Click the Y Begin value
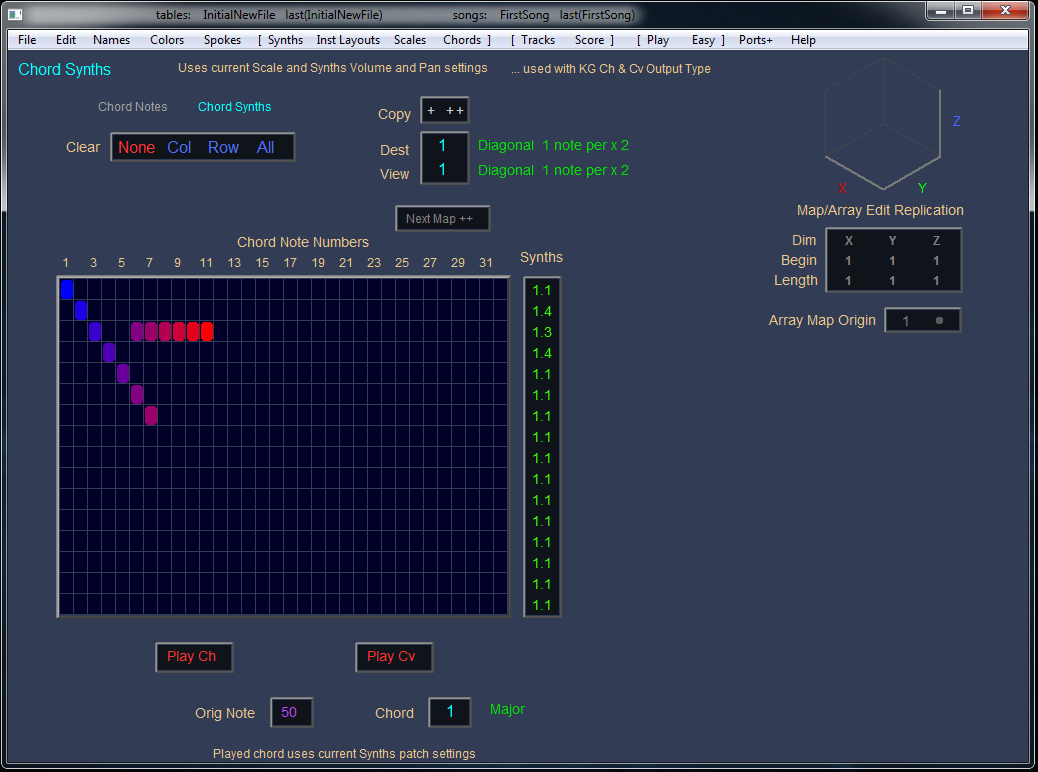The height and width of the screenshot is (772, 1038). [x=892, y=261]
